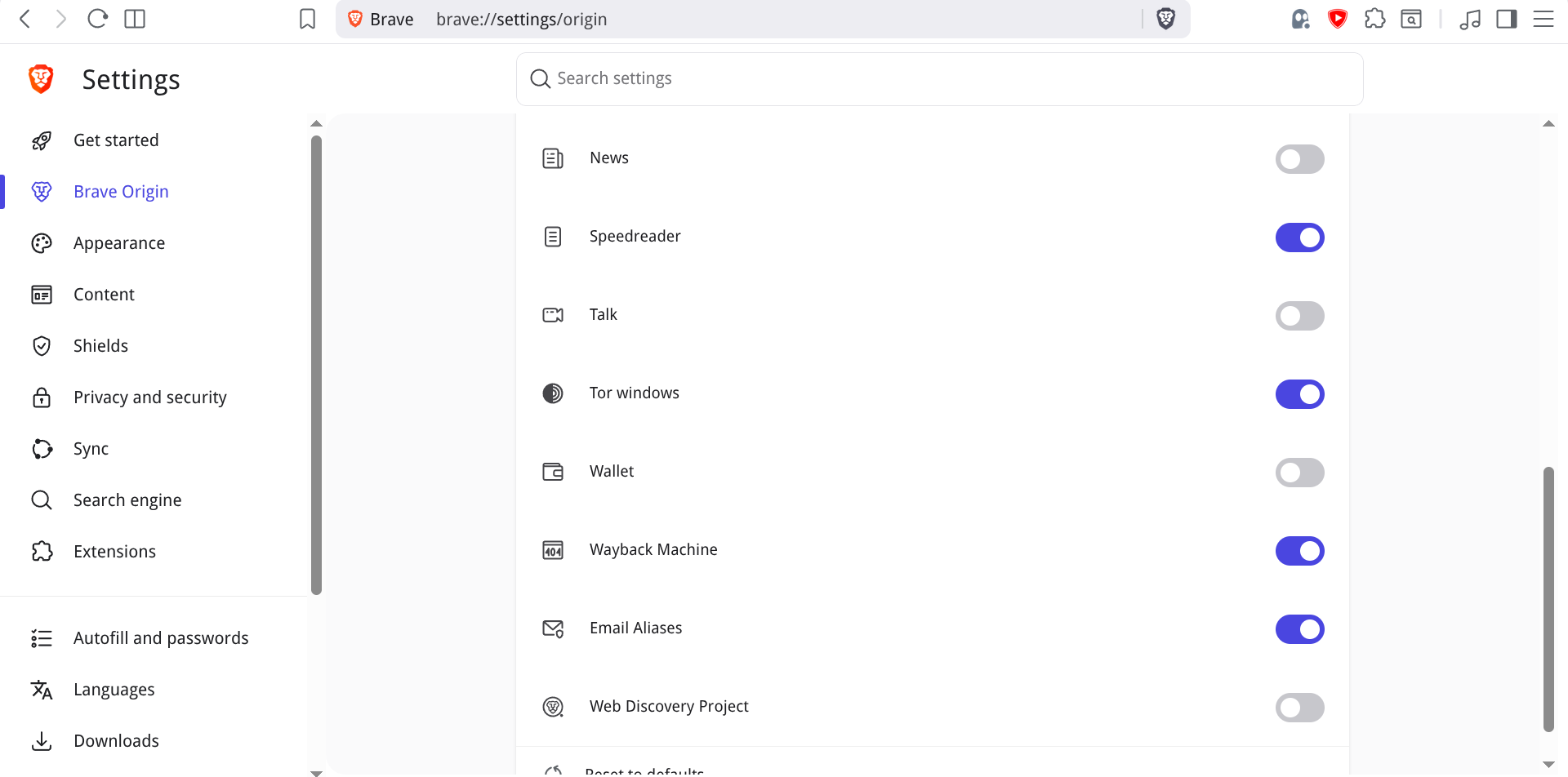Bookmark this page with the bookmark icon

click(308, 19)
